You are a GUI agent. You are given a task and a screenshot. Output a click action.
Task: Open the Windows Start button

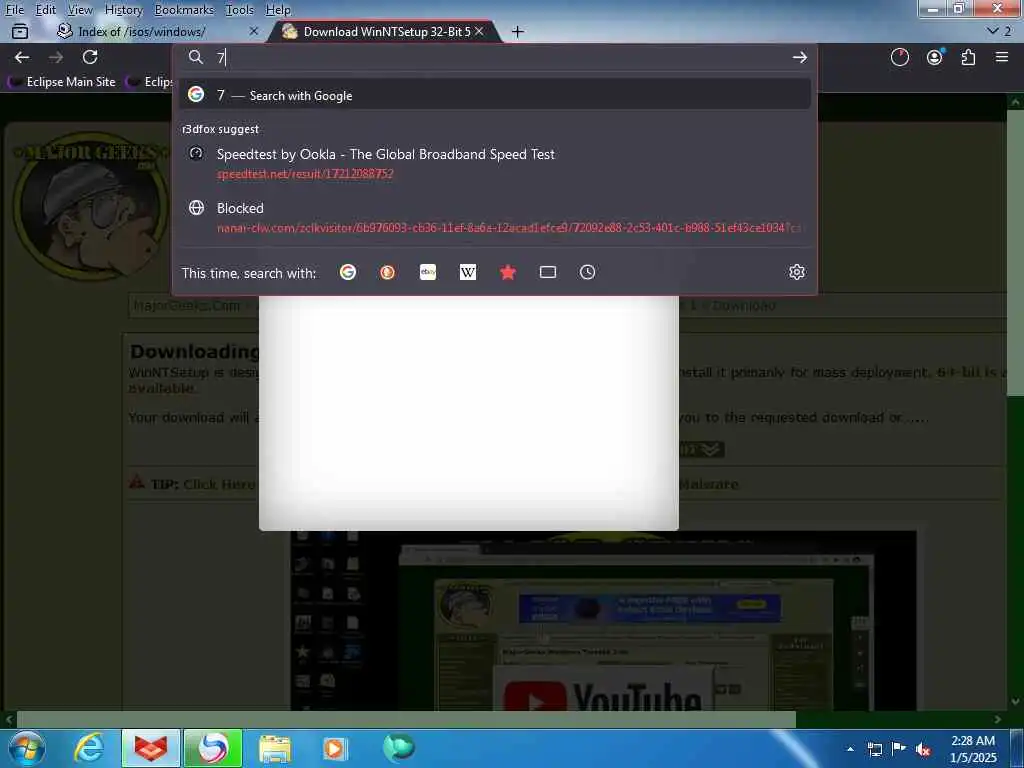27,748
